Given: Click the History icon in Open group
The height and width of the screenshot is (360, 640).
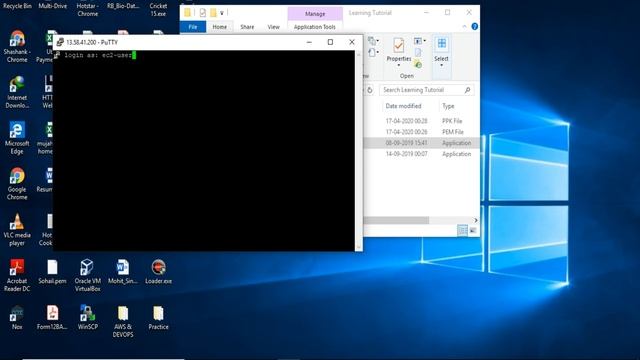Looking at the screenshot, I should click(x=418, y=64).
